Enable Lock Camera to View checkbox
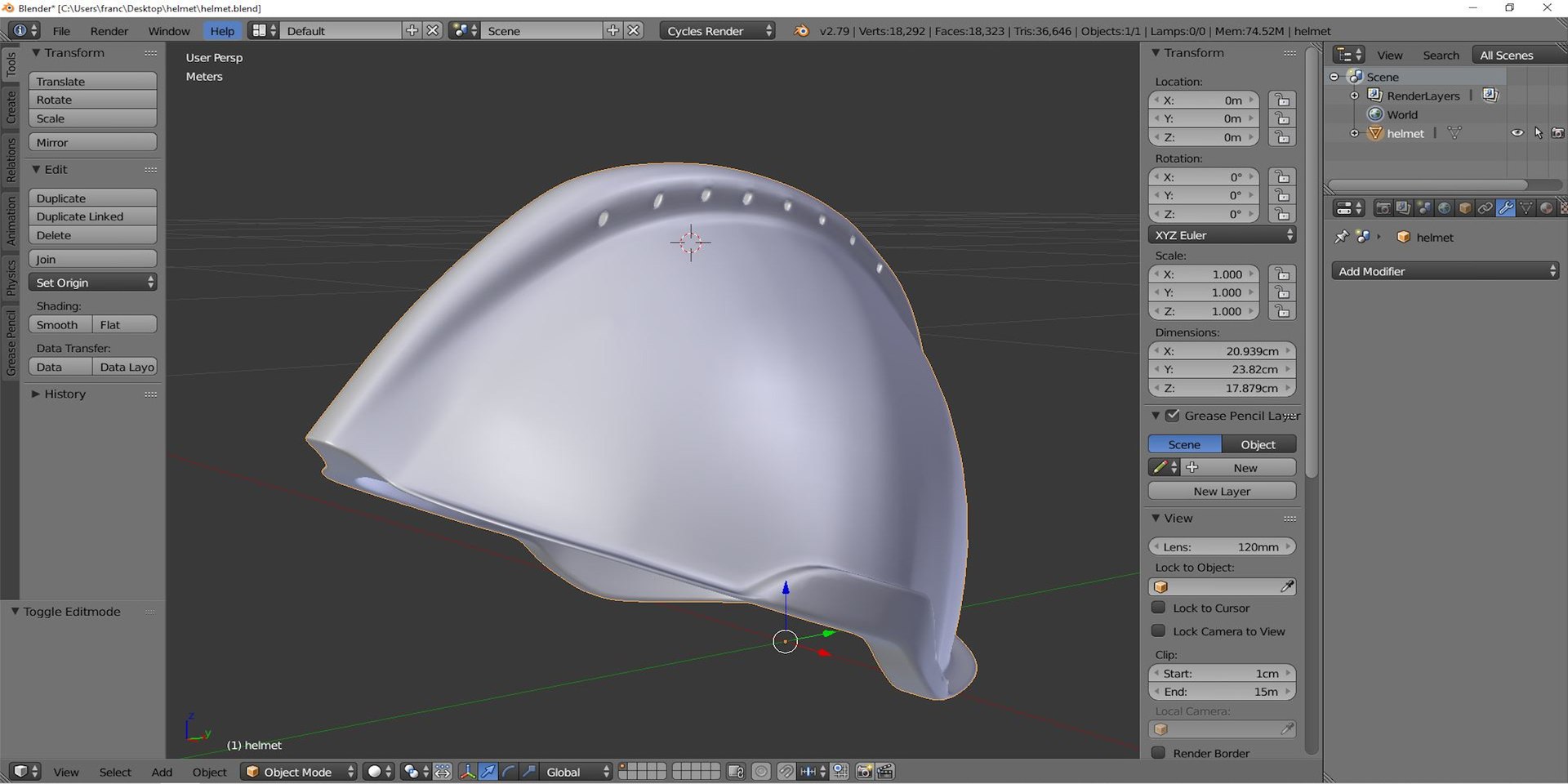The height and width of the screenshot is (784, 1568). point(1158,631)
